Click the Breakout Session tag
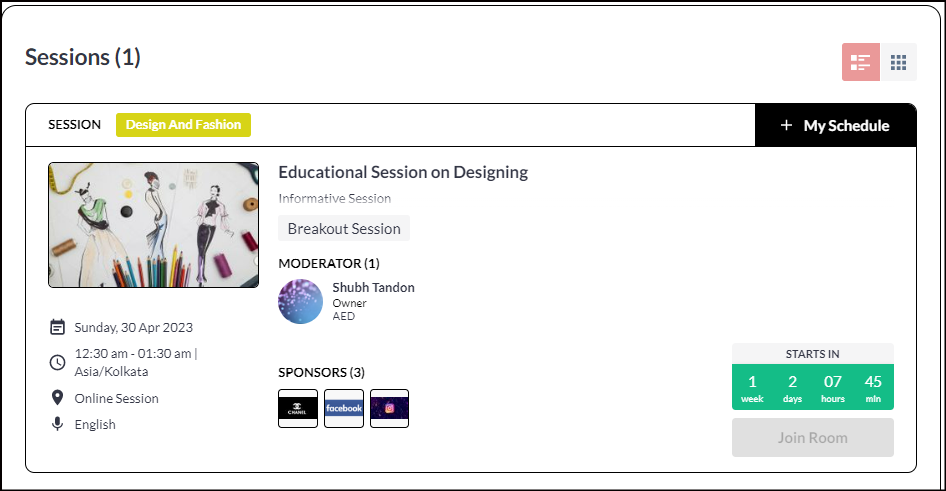The width and height of the screenshot is (946, 491). click(344, 229)
